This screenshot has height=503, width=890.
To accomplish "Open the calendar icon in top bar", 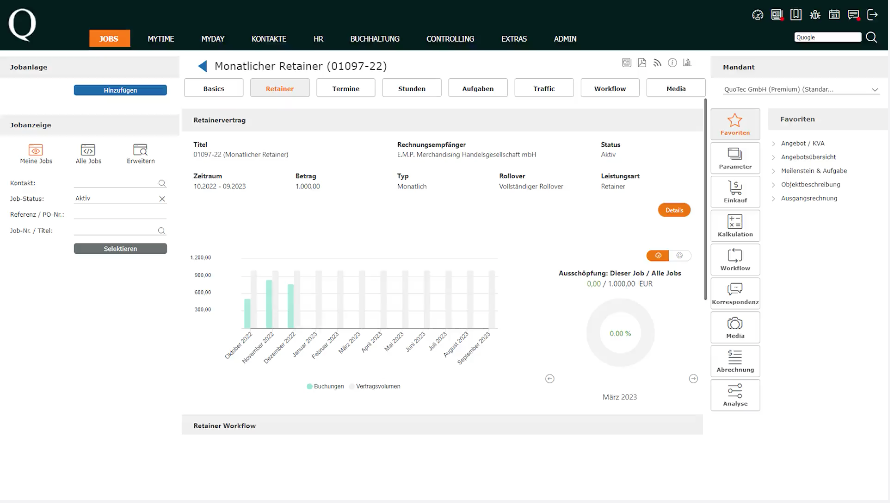I will (834, 15).
